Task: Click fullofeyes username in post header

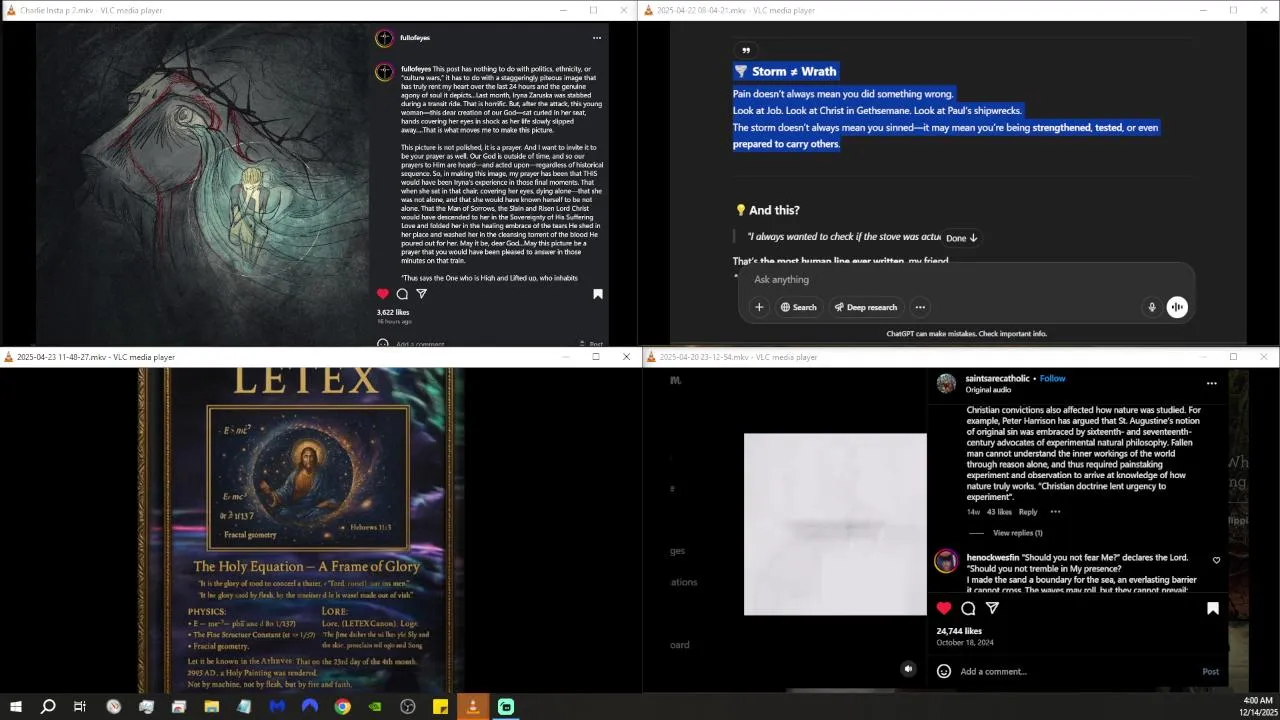Action: [x=415, y=38]
